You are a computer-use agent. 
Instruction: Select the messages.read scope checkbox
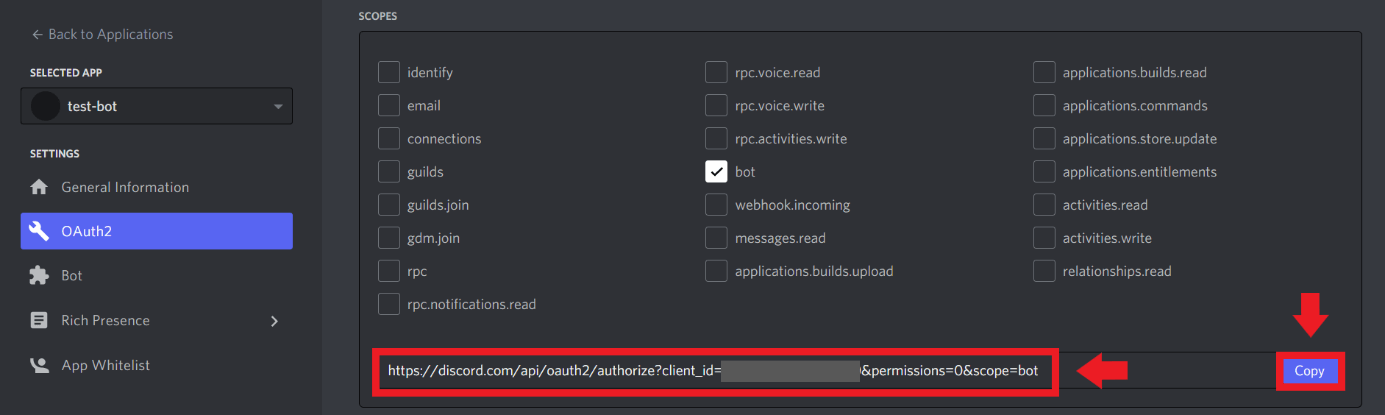pyautogui.click(x=716, y=238)
